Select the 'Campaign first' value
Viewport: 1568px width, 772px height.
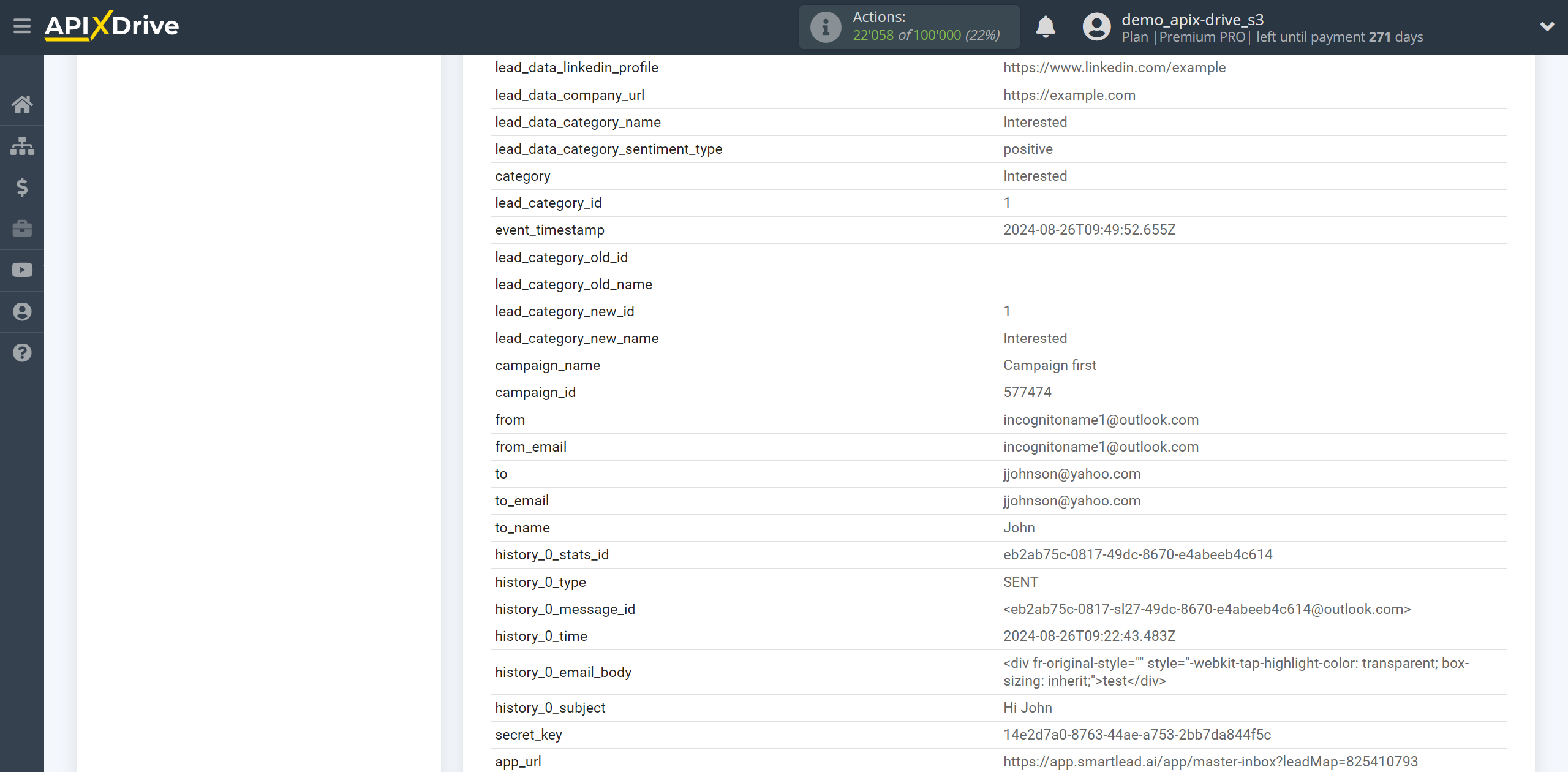point(1049,365)
